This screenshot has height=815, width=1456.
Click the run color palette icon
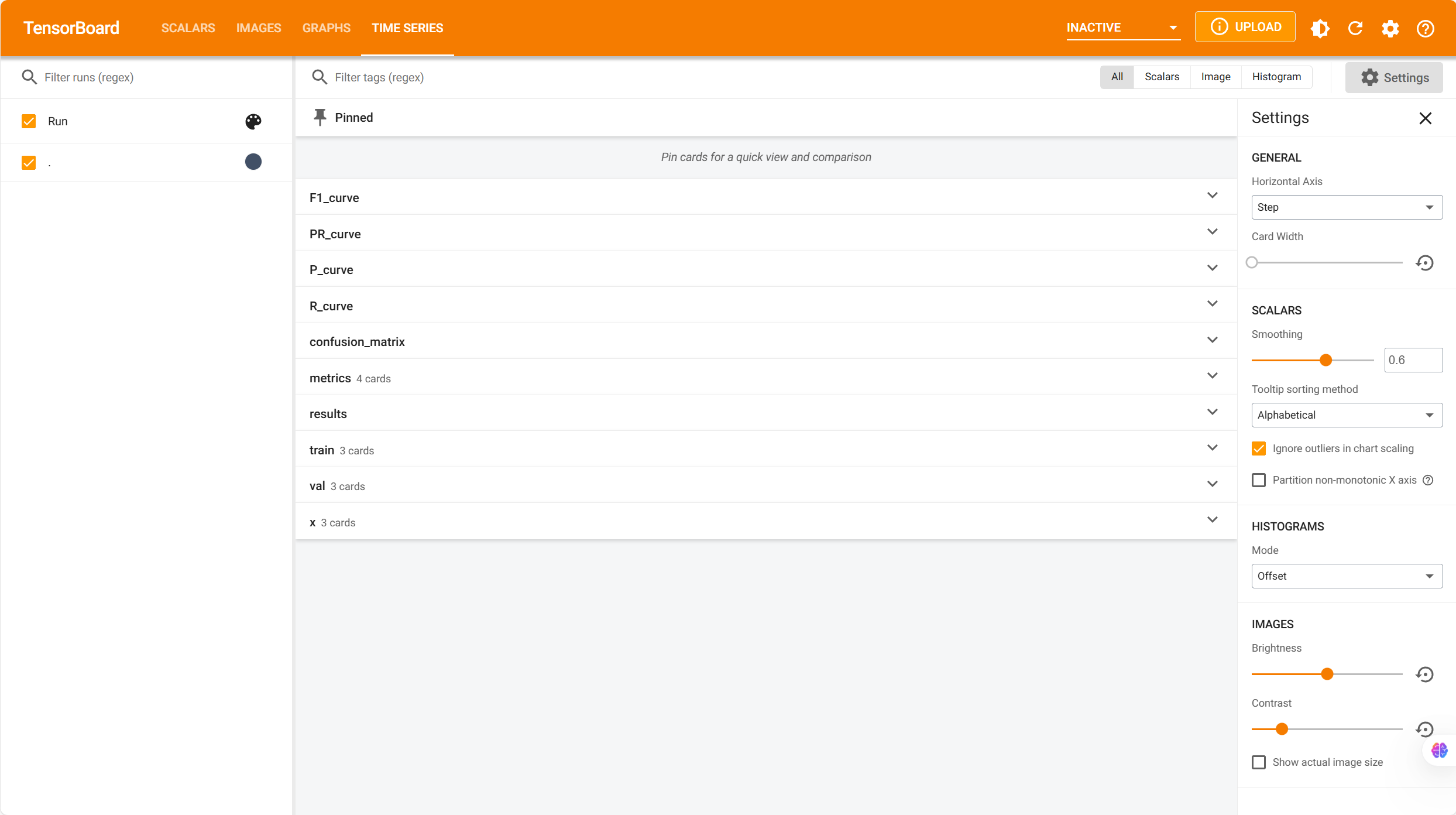pyautogui.click(x=253, y=121)
